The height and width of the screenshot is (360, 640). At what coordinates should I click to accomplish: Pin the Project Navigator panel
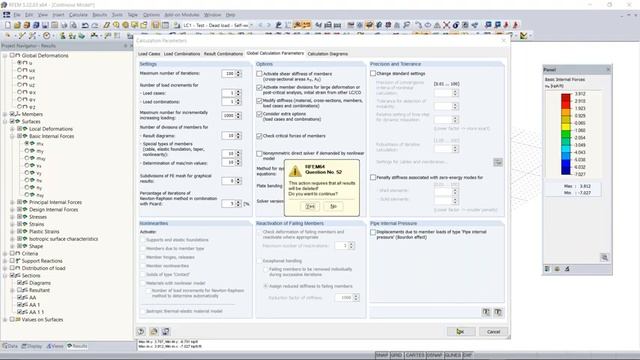point(125,46)
